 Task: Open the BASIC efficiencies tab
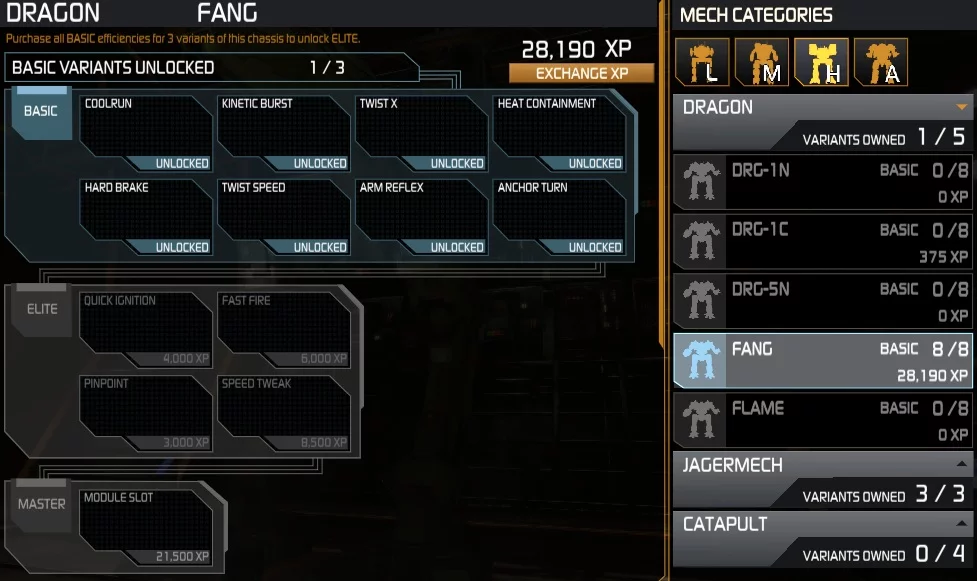click(x=41, y=112)
